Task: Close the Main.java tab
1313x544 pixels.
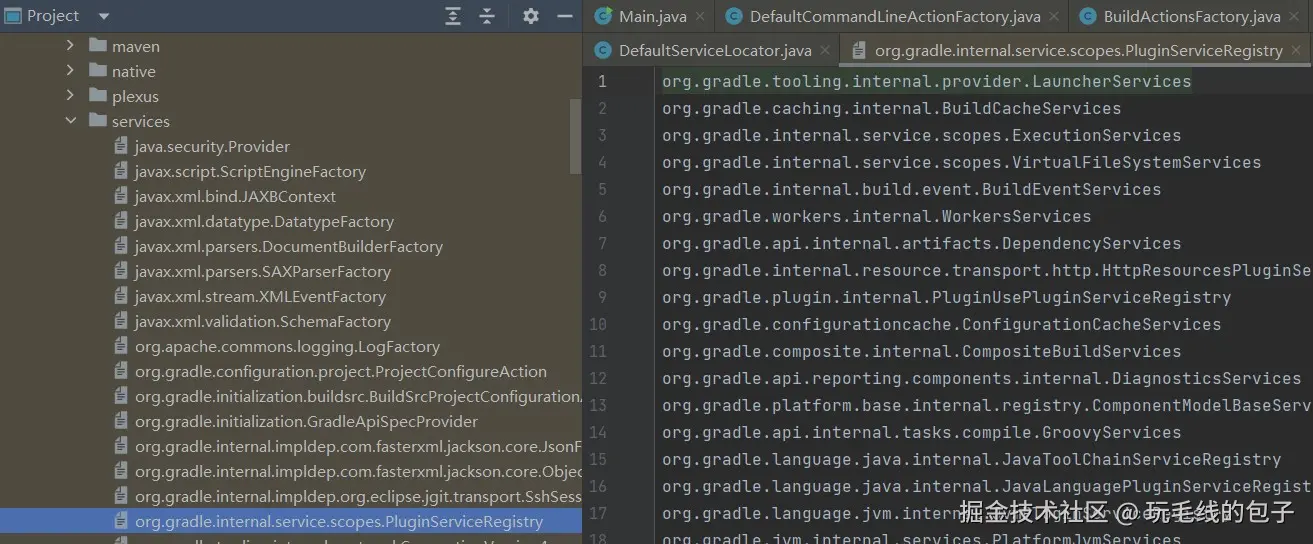Action: 700,17
